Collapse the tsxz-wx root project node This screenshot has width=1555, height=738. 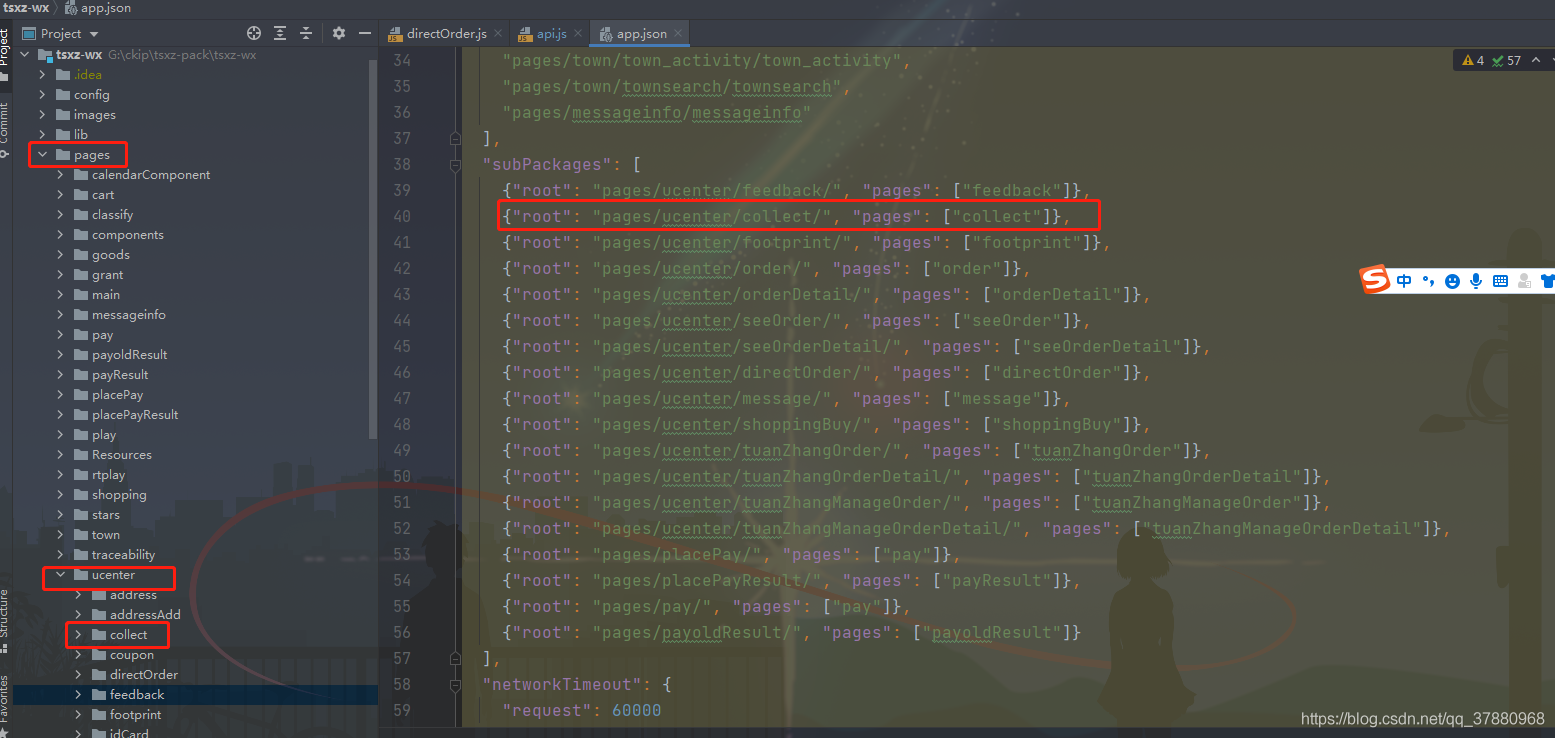pos(24,54)
